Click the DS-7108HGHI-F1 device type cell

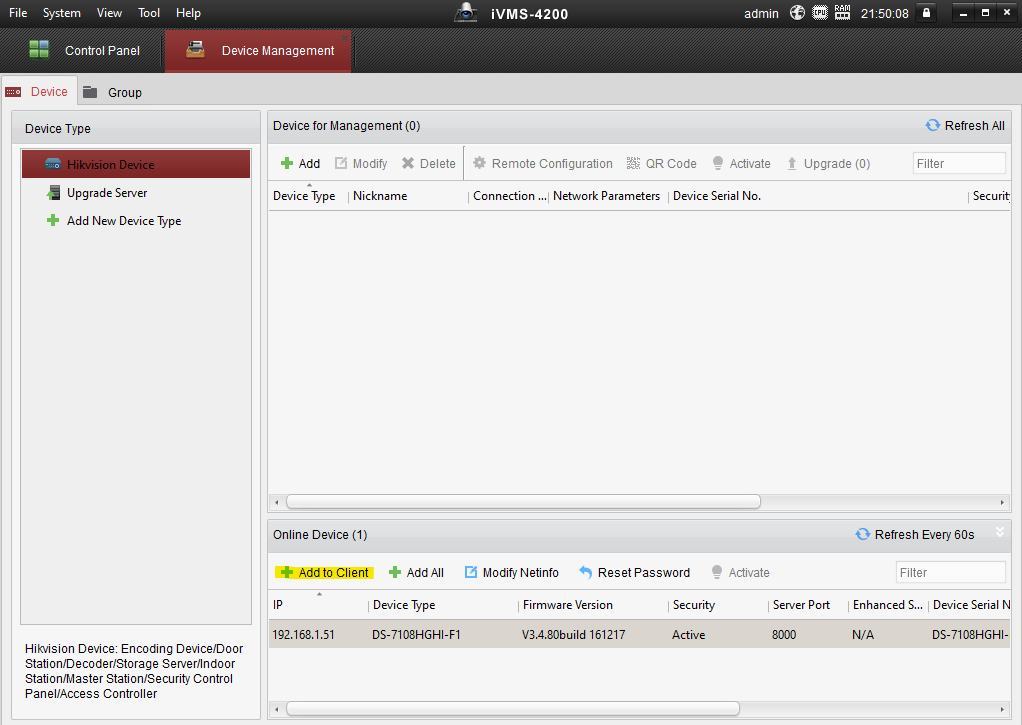(416, 634)
